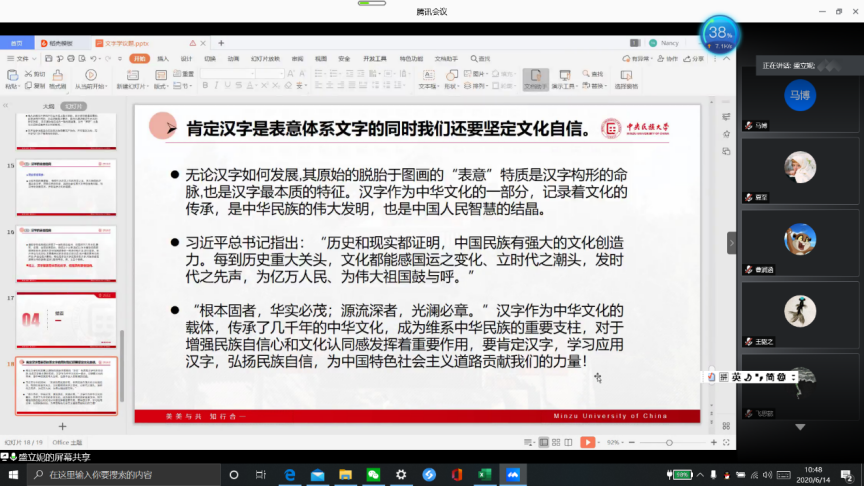Click the orange slideshow play button in status bar
Screen dimensions: 864x486
tap(587, 441)
